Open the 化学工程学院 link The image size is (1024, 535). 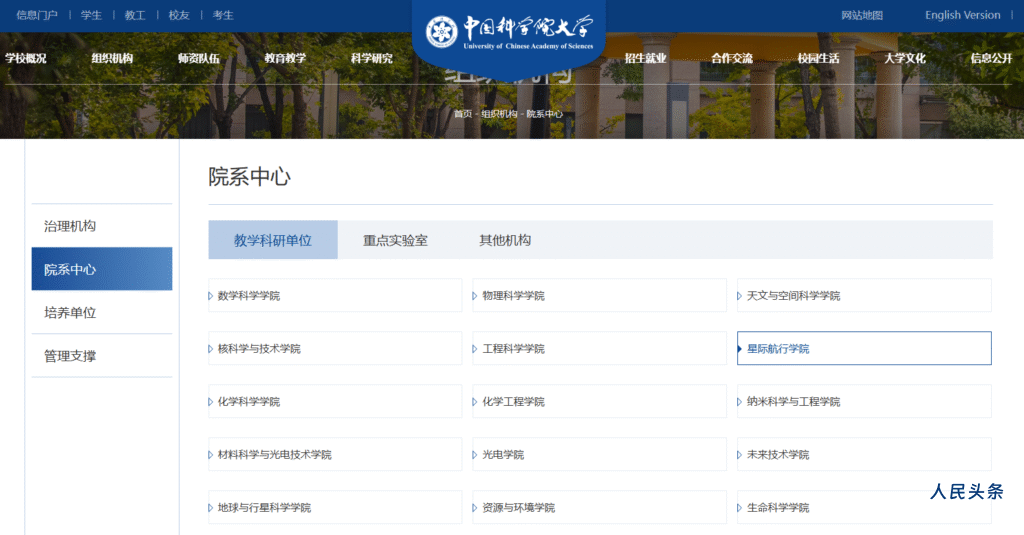(600, 401)
